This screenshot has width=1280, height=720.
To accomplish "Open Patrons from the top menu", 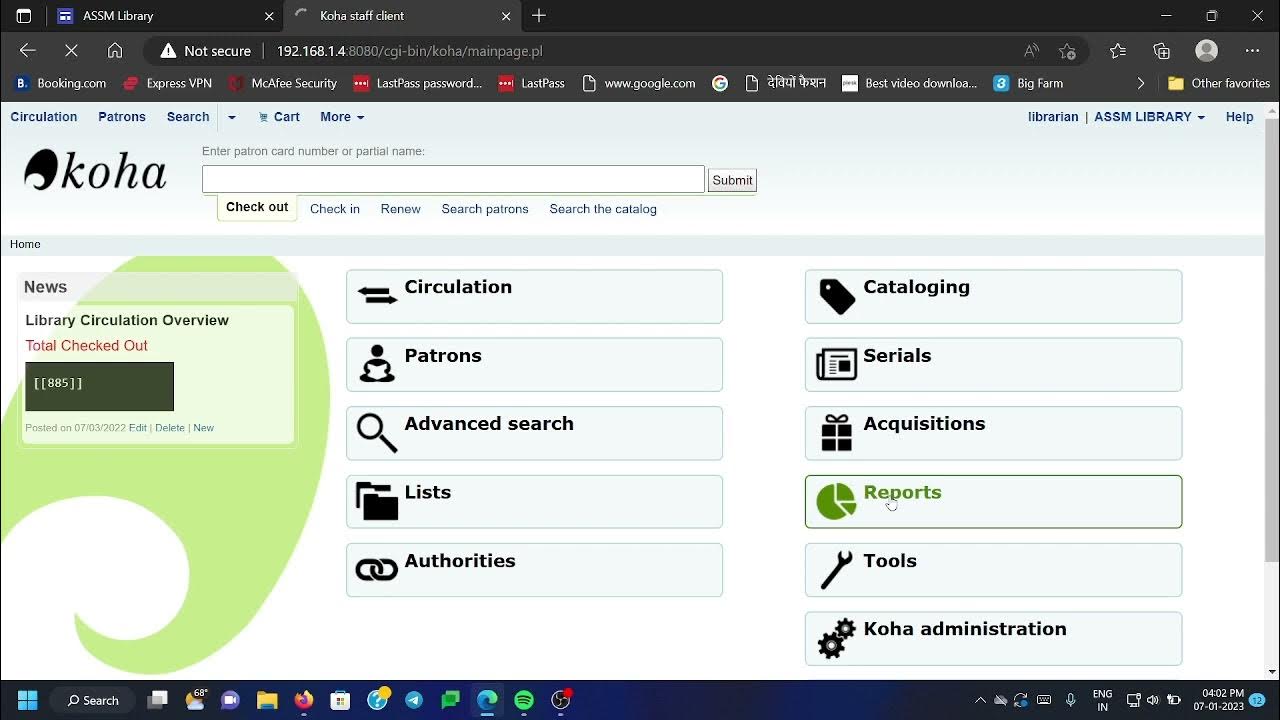I will [x=122, y=117].
